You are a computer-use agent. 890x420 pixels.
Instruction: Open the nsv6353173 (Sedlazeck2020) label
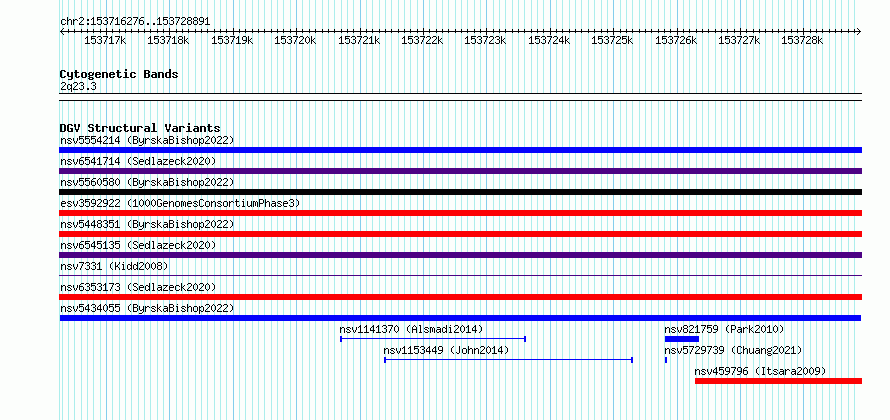[138, 287]
